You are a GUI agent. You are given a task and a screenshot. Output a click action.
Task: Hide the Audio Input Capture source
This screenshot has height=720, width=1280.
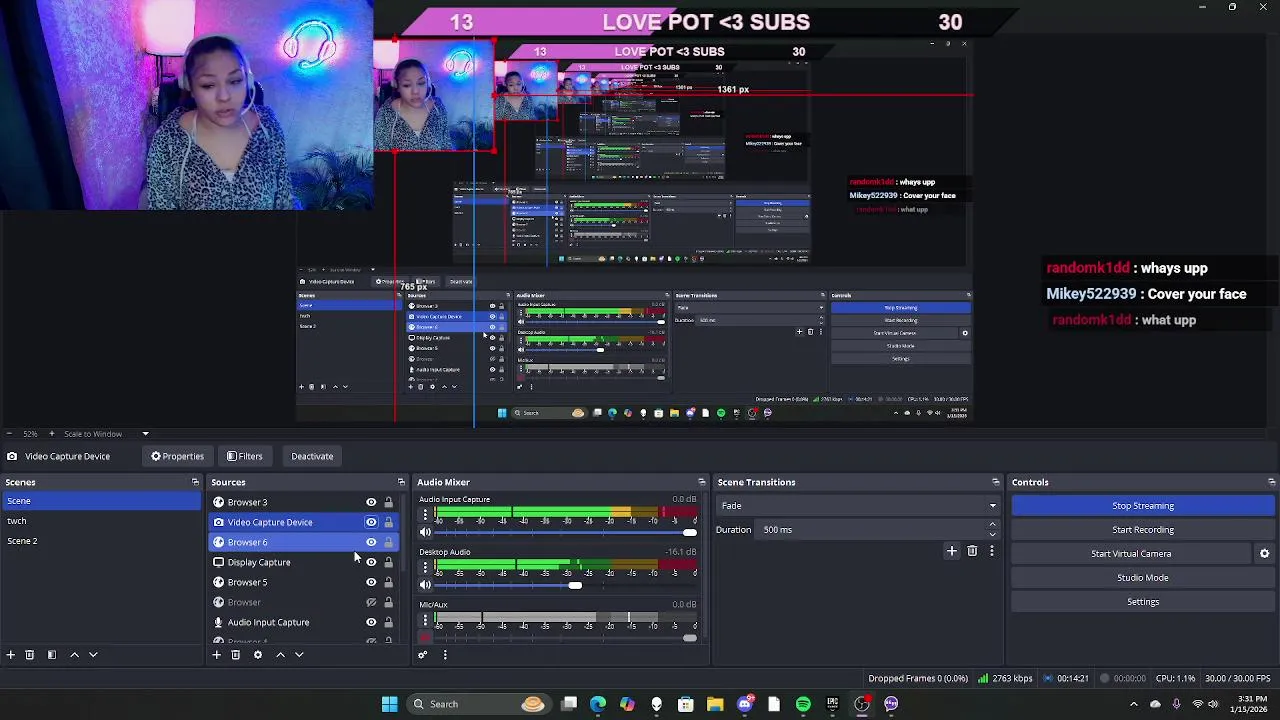point(371,622)
